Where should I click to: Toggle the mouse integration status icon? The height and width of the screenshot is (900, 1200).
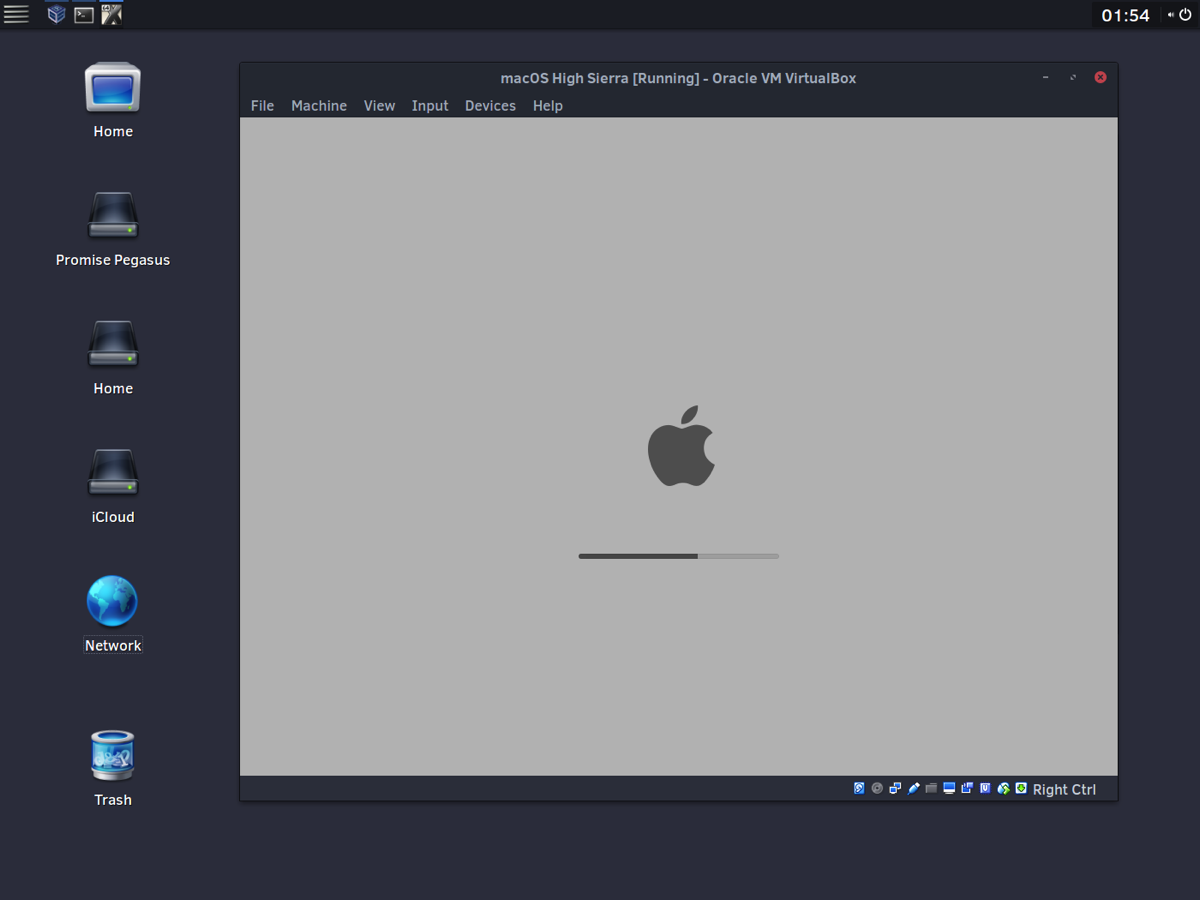(x=1003, y=788)
